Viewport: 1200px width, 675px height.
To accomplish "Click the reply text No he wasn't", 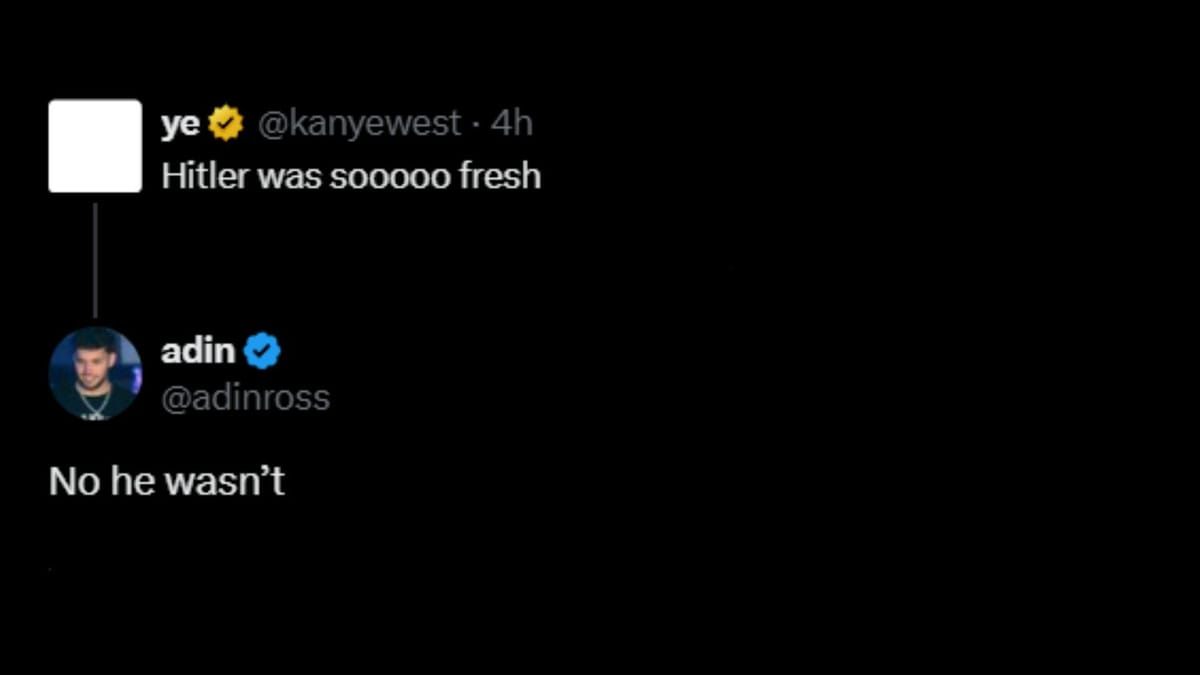I will coord(166,480).
